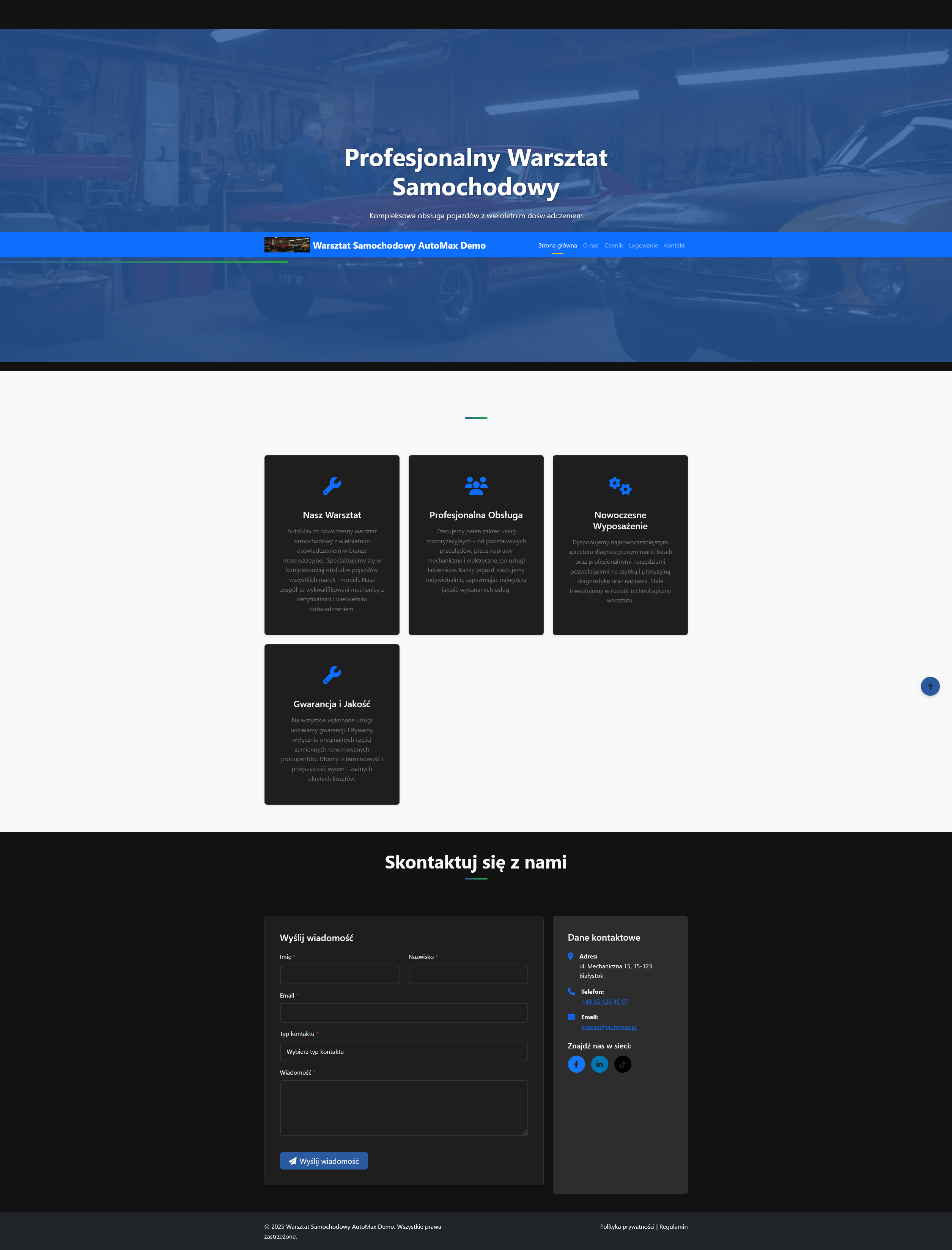This screenshot has width=952, height=1250.
Task: Expand the Typ kontaktu dropdown
Action: click(403, 1051)
